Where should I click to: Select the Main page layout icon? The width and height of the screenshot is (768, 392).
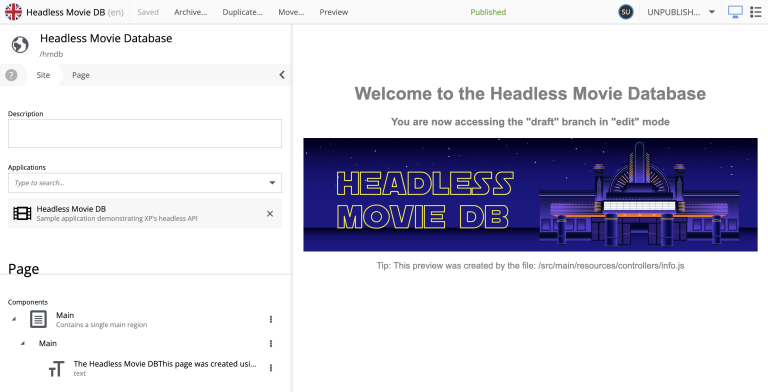38,319
